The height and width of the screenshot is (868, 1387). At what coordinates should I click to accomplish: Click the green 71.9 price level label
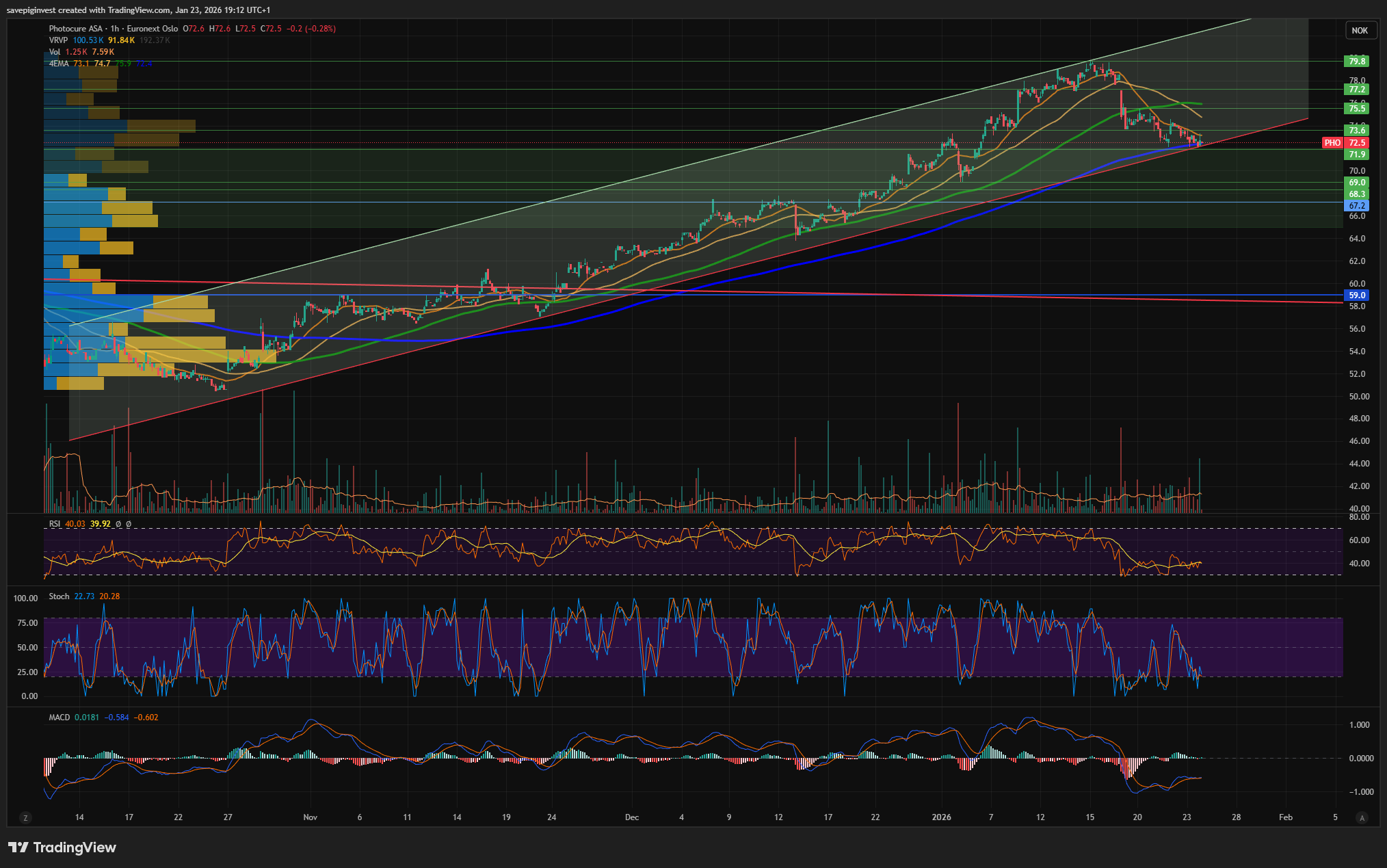pyautogui.click(x=1356, y=155)
